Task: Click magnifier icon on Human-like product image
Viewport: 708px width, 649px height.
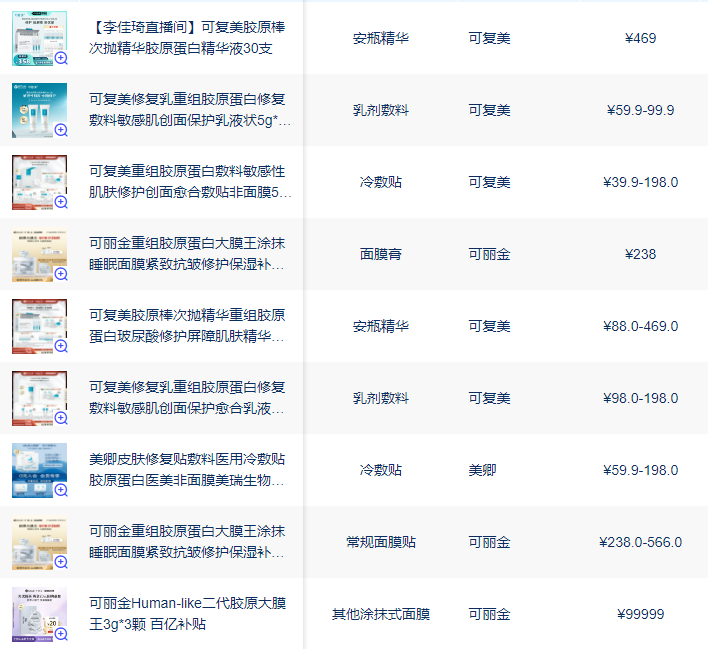Action: pos(61,634)
